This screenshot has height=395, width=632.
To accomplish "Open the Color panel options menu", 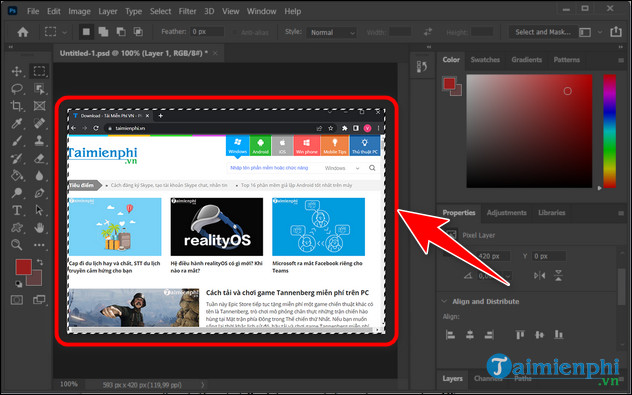I will point(621,60).
